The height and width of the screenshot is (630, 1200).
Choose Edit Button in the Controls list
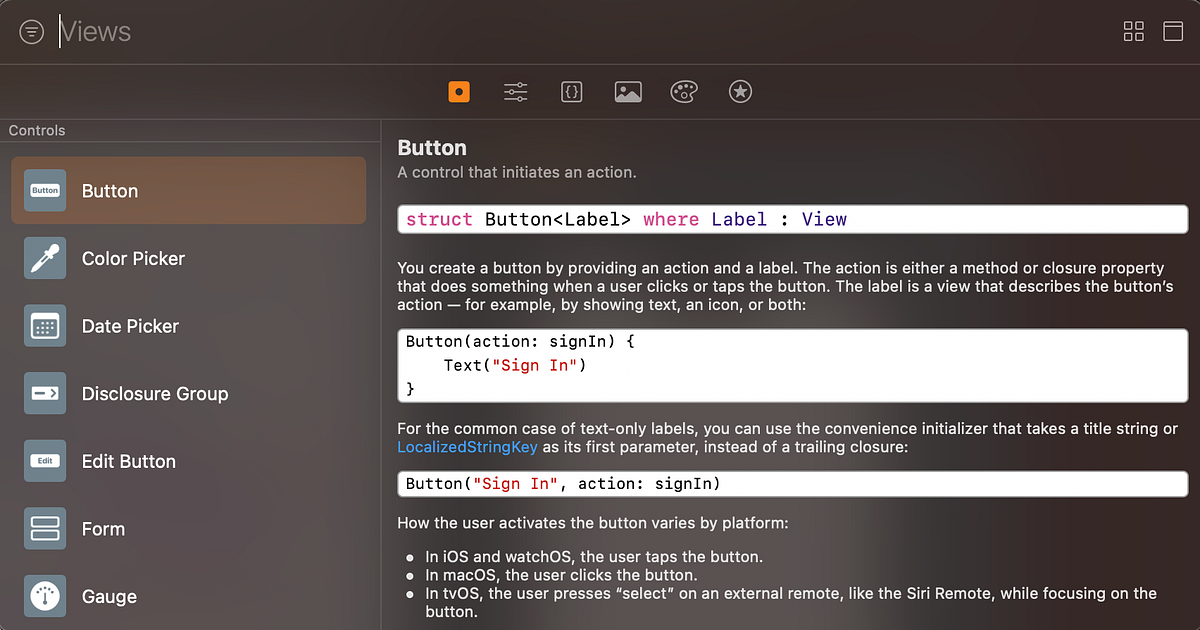tap(128, 461)
